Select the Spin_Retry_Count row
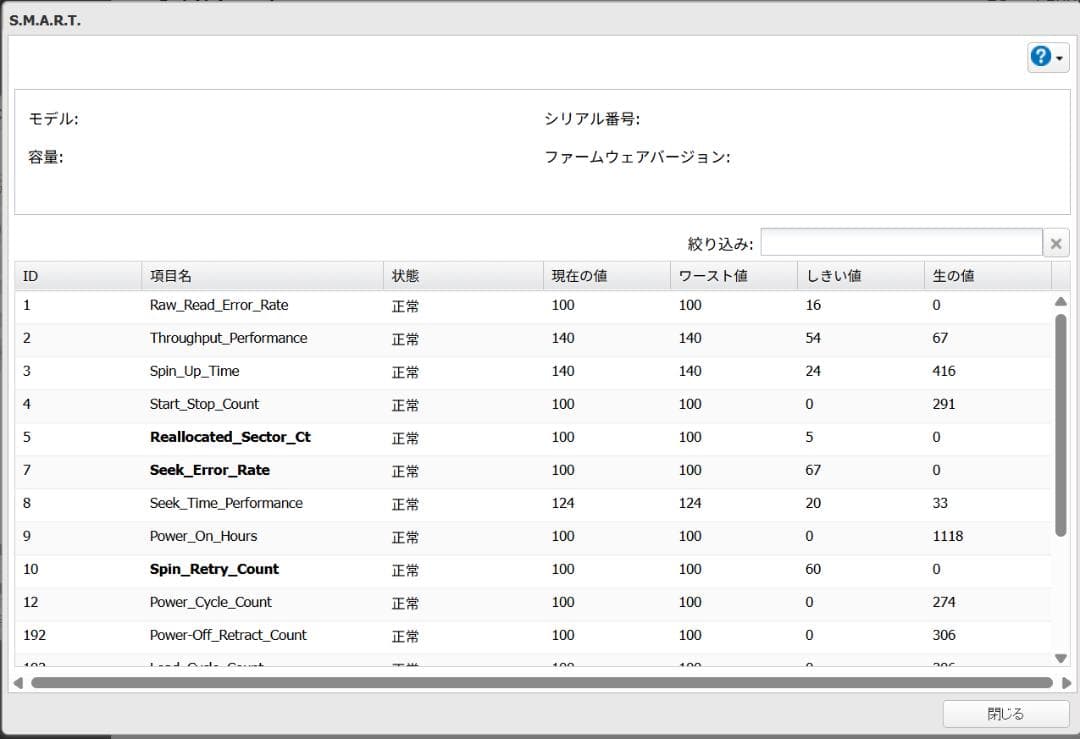 (x=400, y=569)
